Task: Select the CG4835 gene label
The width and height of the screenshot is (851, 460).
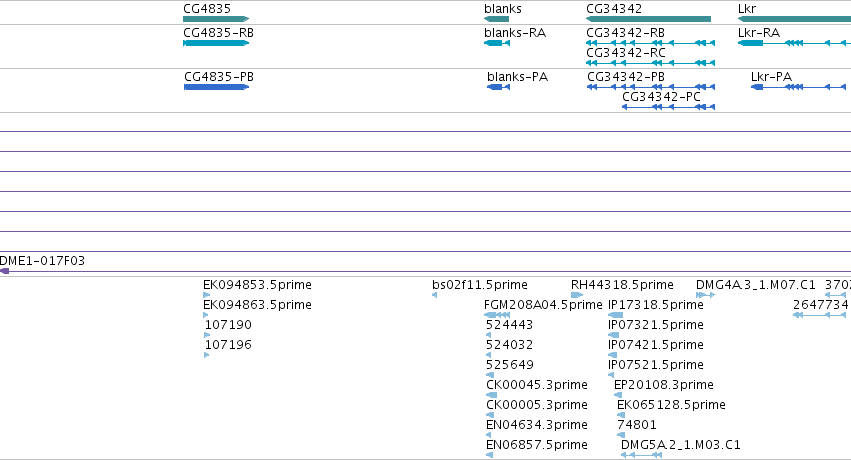Action: coord(207,9)
